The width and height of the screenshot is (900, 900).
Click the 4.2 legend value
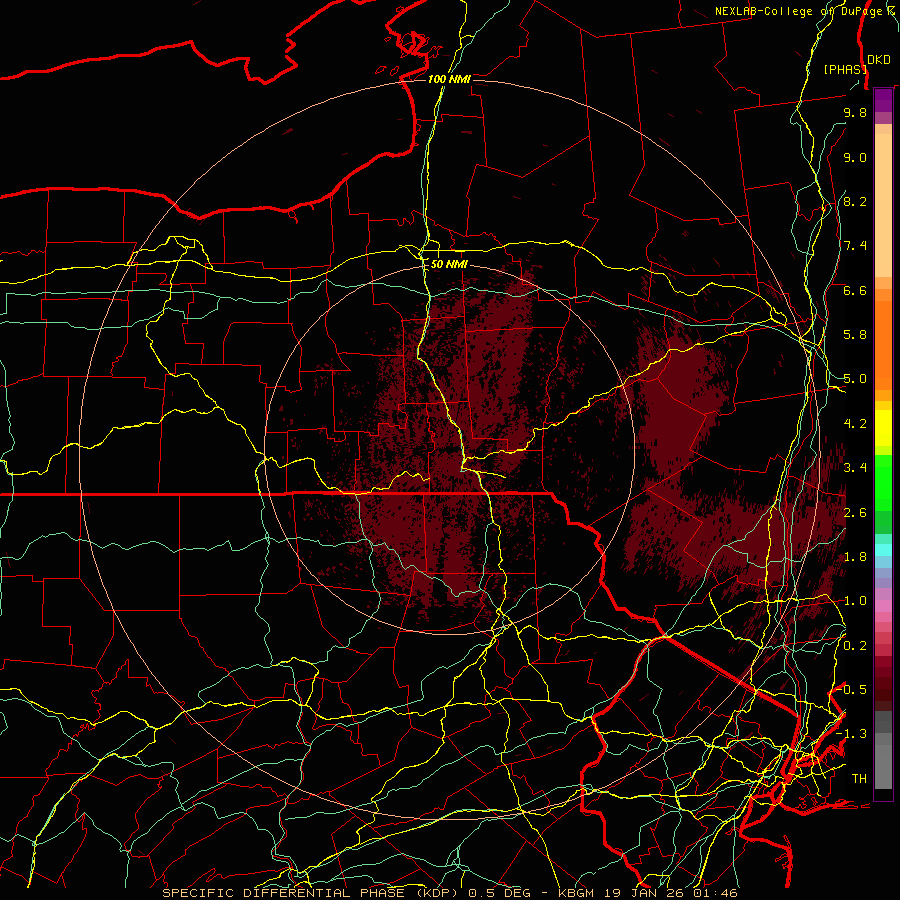point(855,424)
